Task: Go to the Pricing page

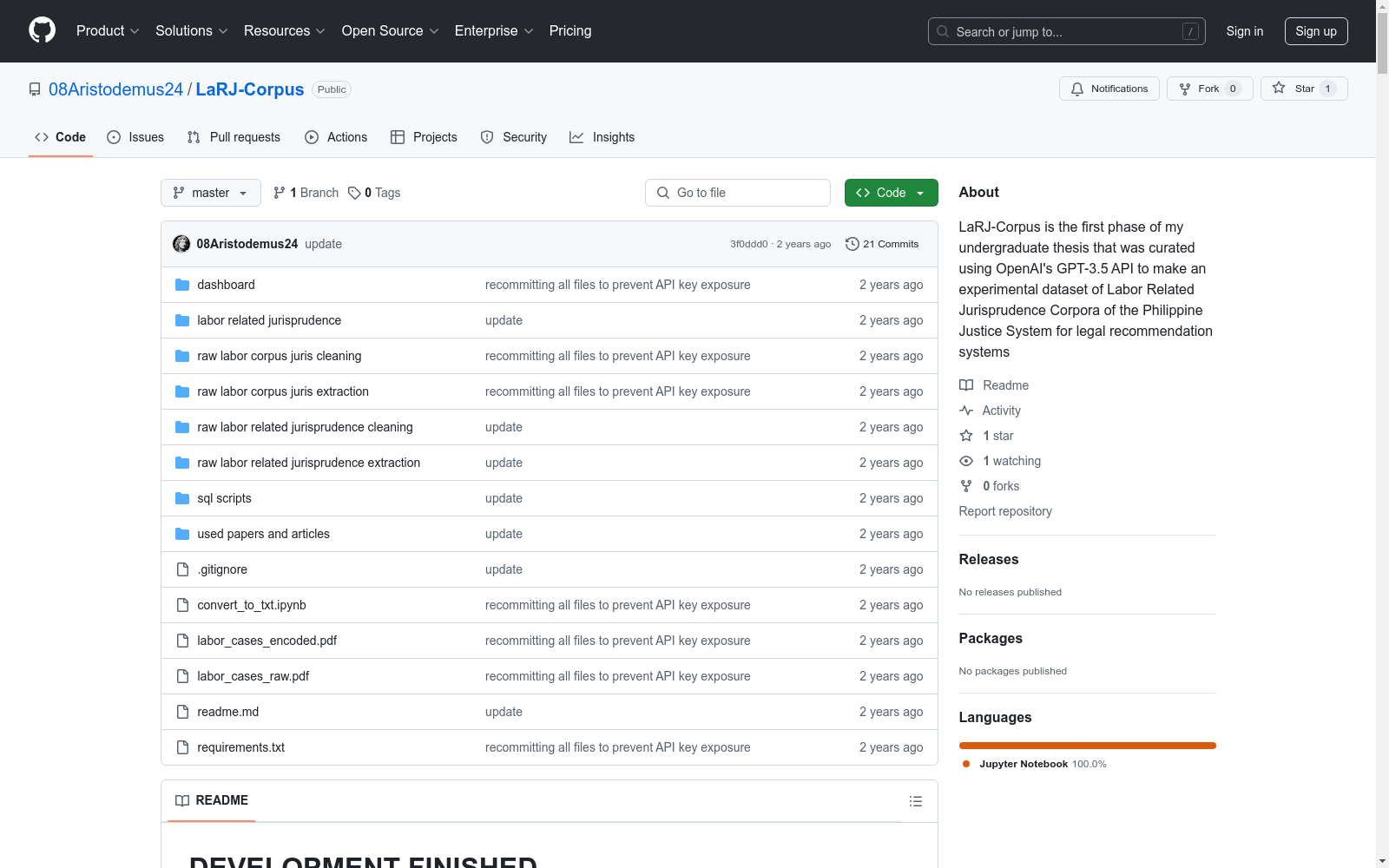Action: tap(570, 30)
